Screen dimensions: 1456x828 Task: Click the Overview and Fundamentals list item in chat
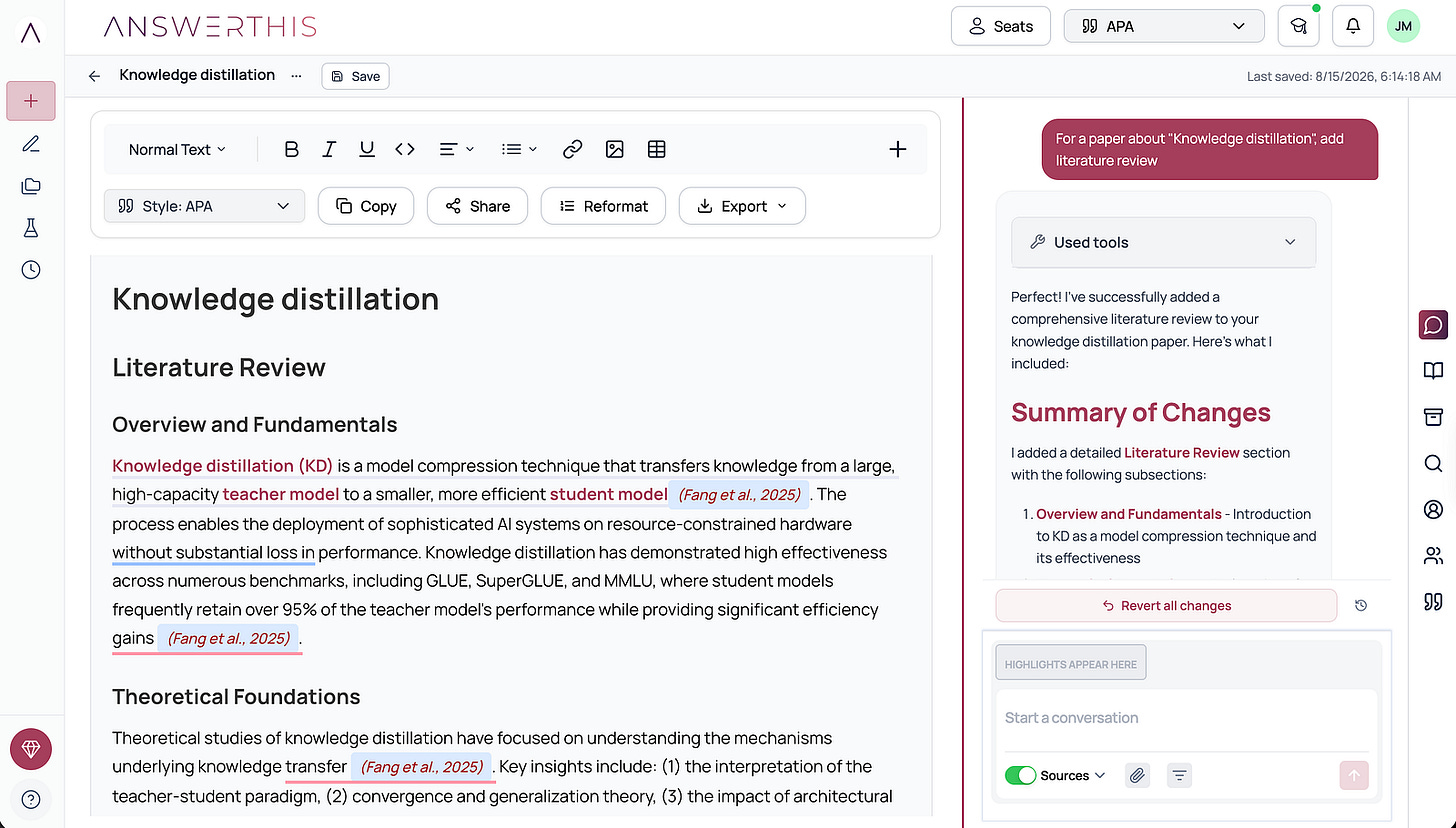coord(1128,514)
